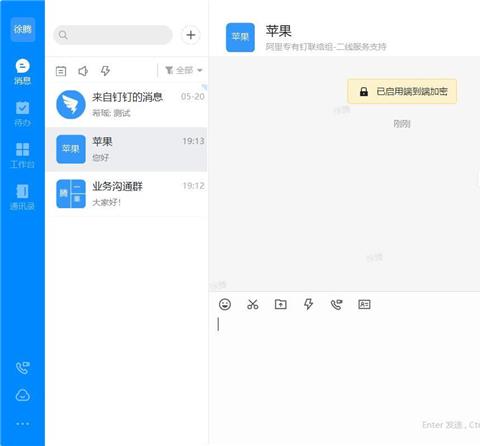Focus the conversation search field
This screenshot has height=446, width=480.
click(113, 35)
